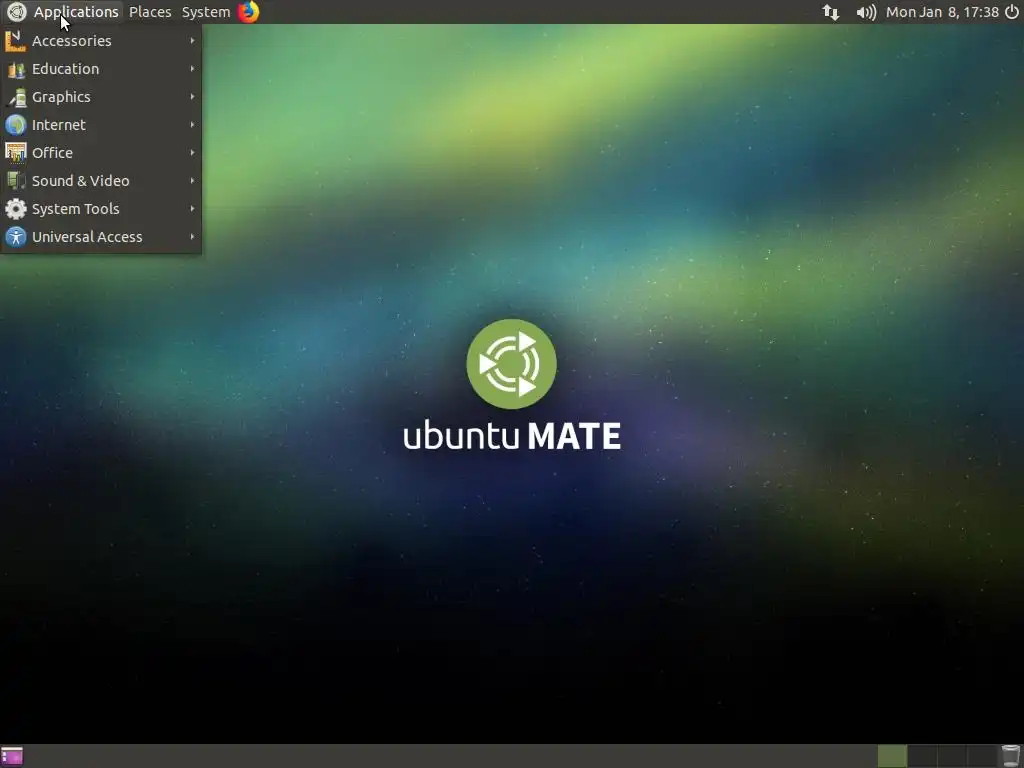
Task: Expand the arrow beside Internet
Action: coord(192,125)
